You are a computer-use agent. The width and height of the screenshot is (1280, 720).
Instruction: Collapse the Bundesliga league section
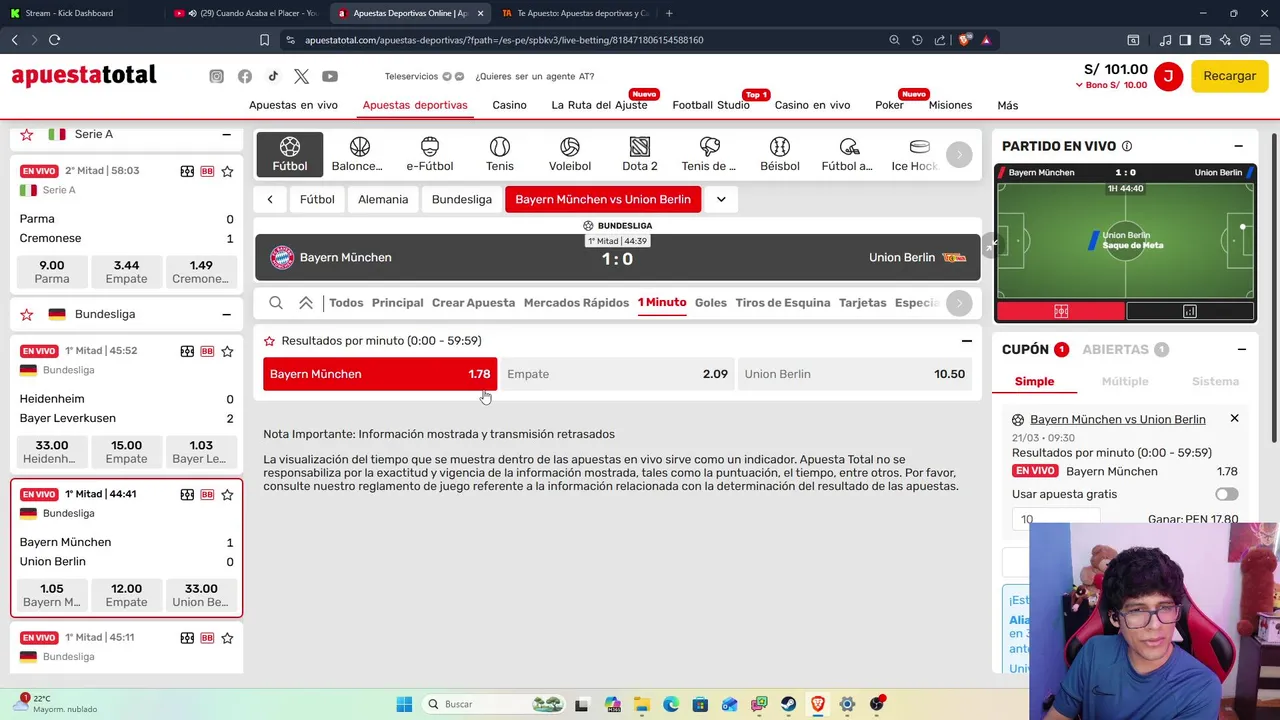click(226, 314)
